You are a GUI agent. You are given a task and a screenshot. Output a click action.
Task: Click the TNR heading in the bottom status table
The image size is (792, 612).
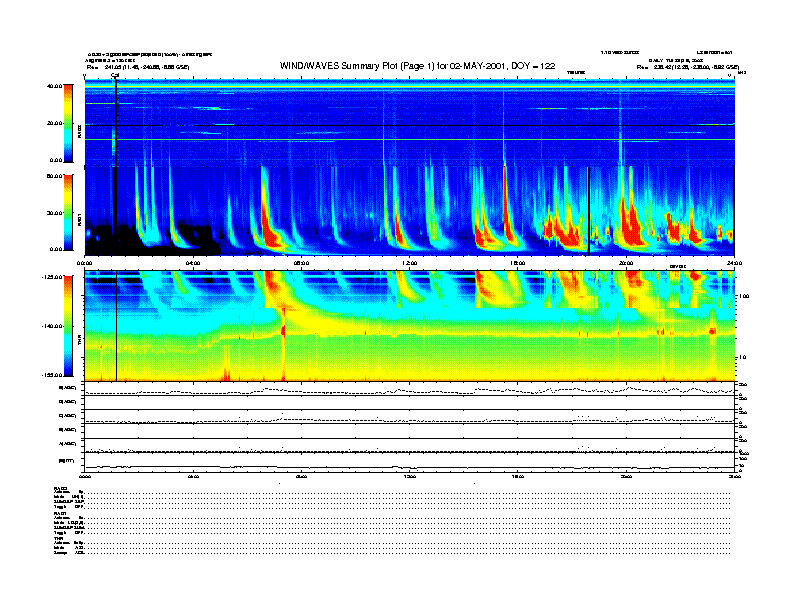[x=58, y=538]
